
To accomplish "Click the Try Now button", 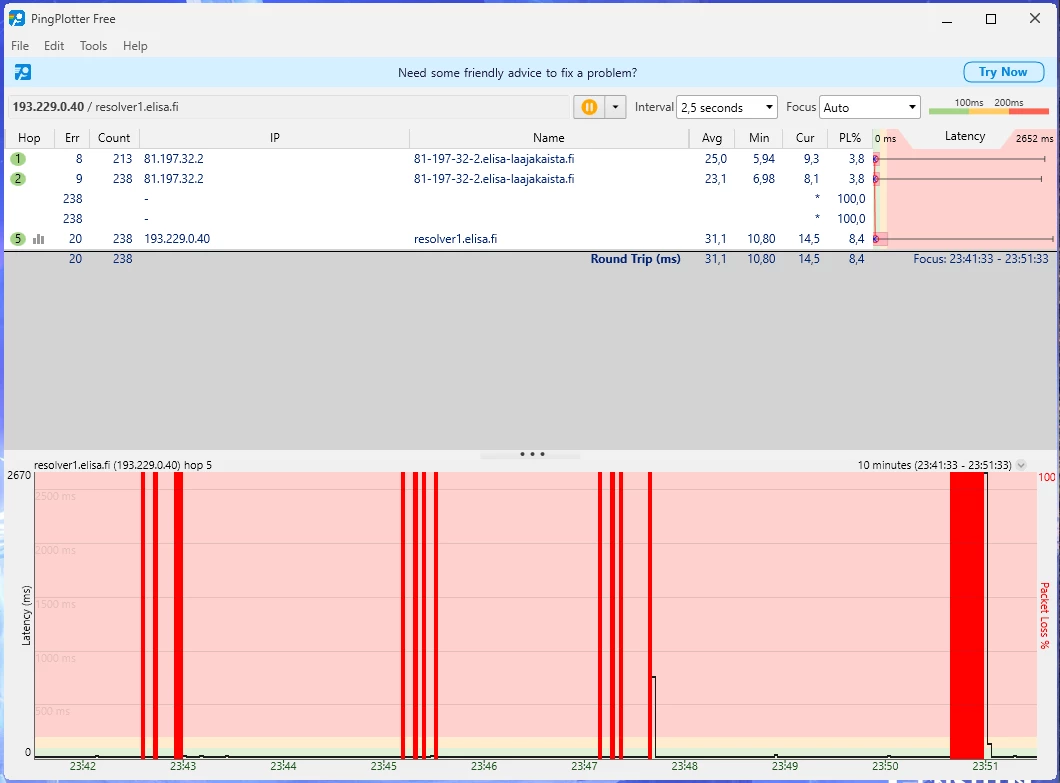I will click(x=1002, y=72).
